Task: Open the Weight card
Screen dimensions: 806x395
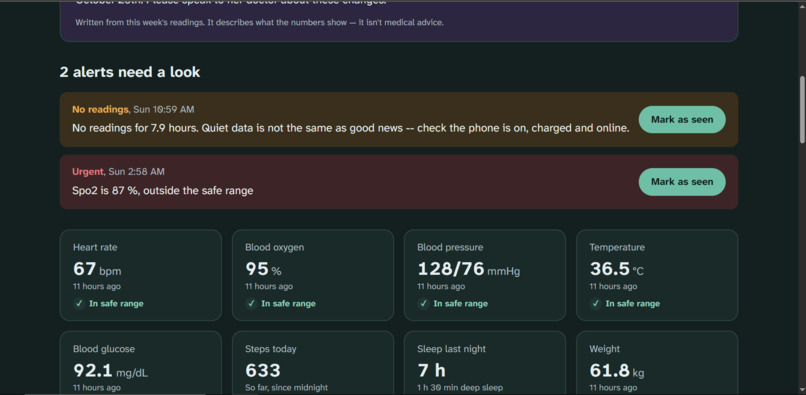Action: [657, 363]
